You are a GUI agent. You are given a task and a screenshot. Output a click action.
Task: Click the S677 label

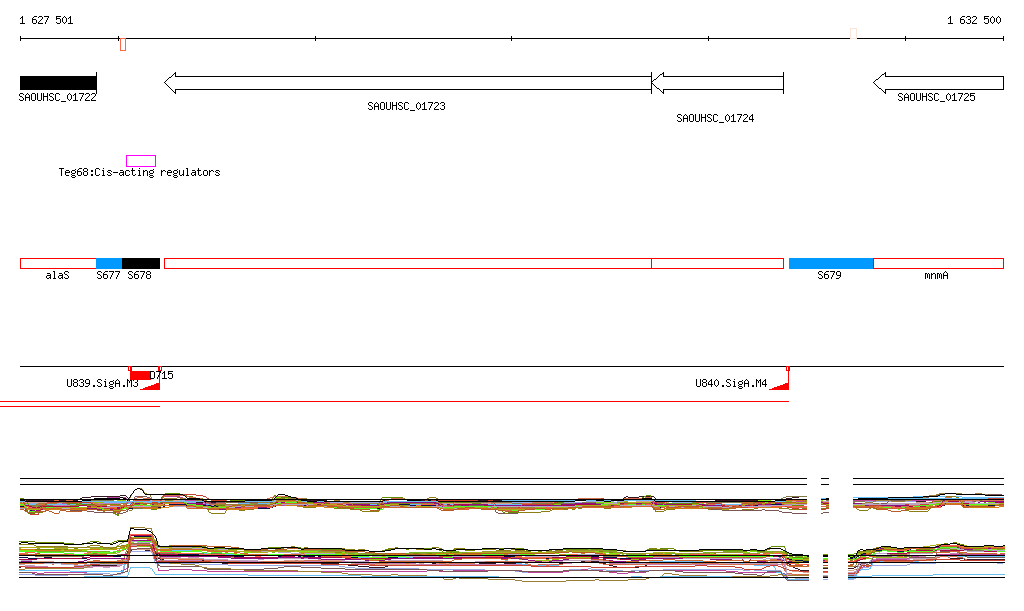(x=108, y=275)
